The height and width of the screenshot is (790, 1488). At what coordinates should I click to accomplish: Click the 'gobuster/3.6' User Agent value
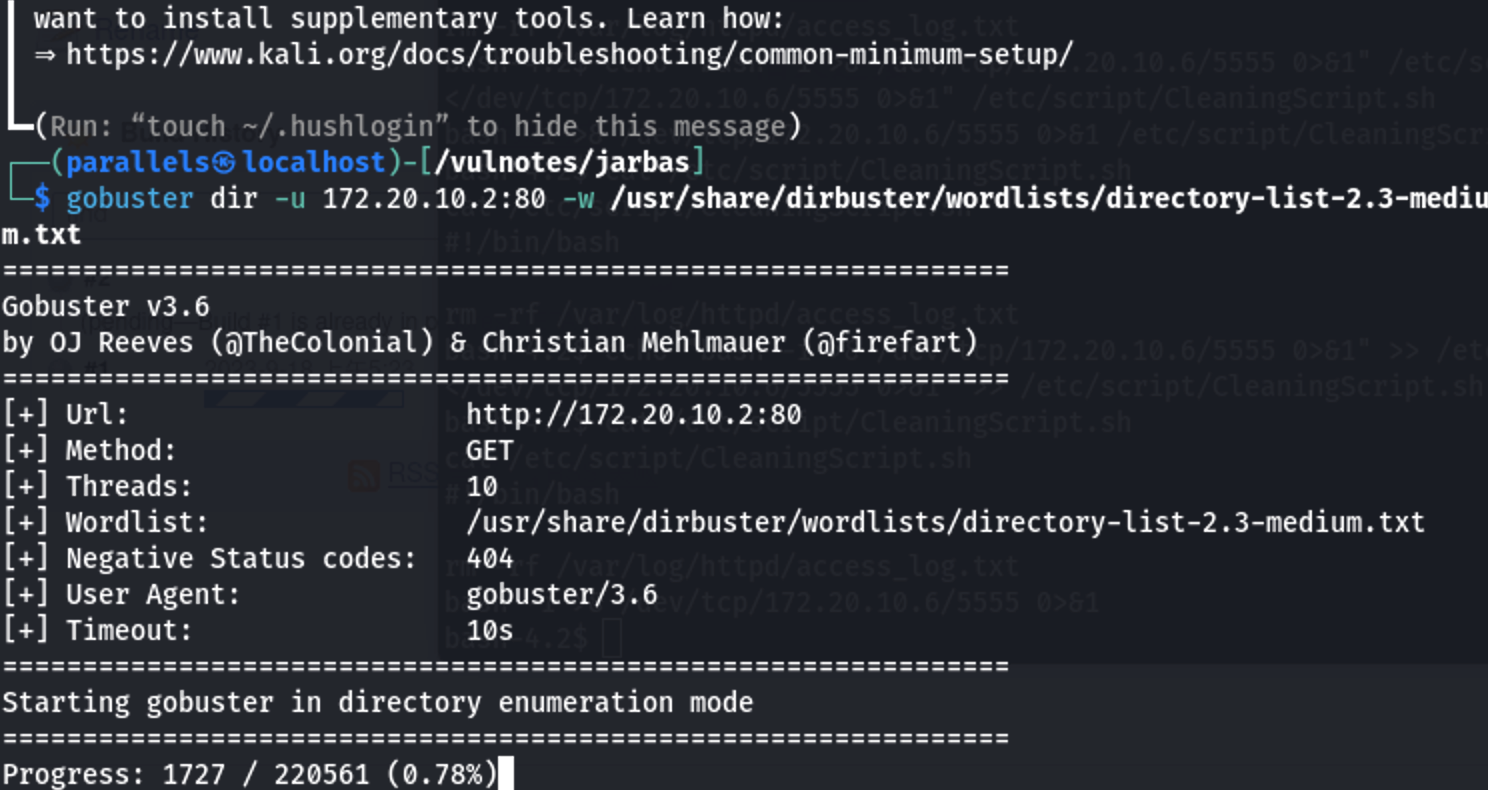point(562,594)
